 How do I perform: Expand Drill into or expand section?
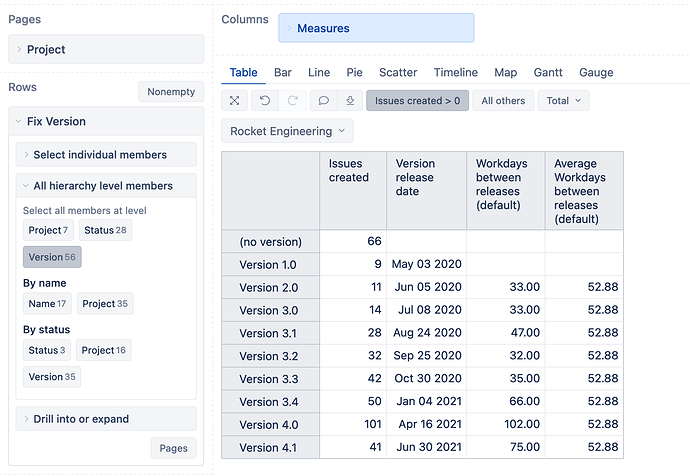[106, 419]
